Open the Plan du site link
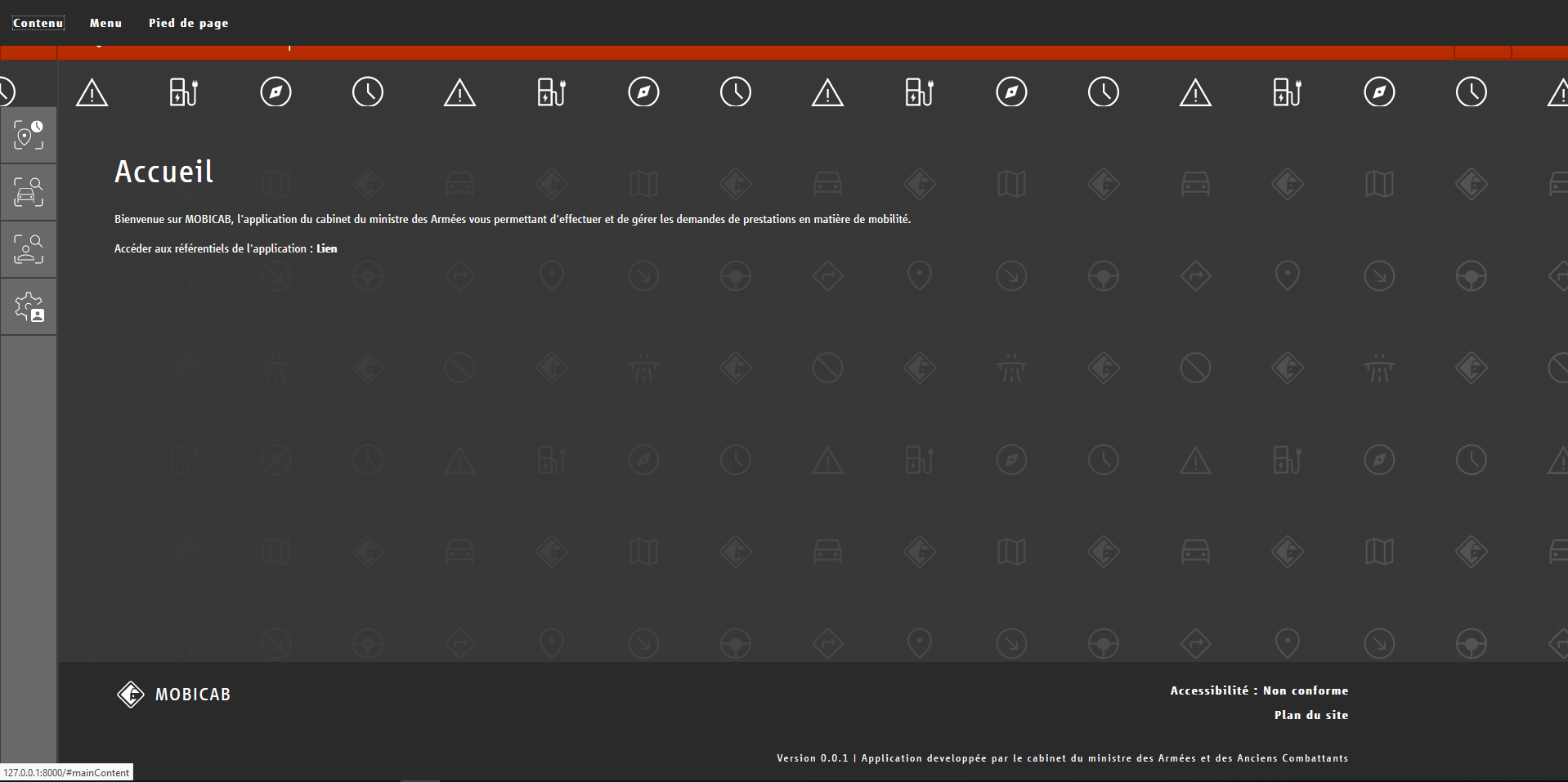1568x782 pixels. [x=1310, y=715]
